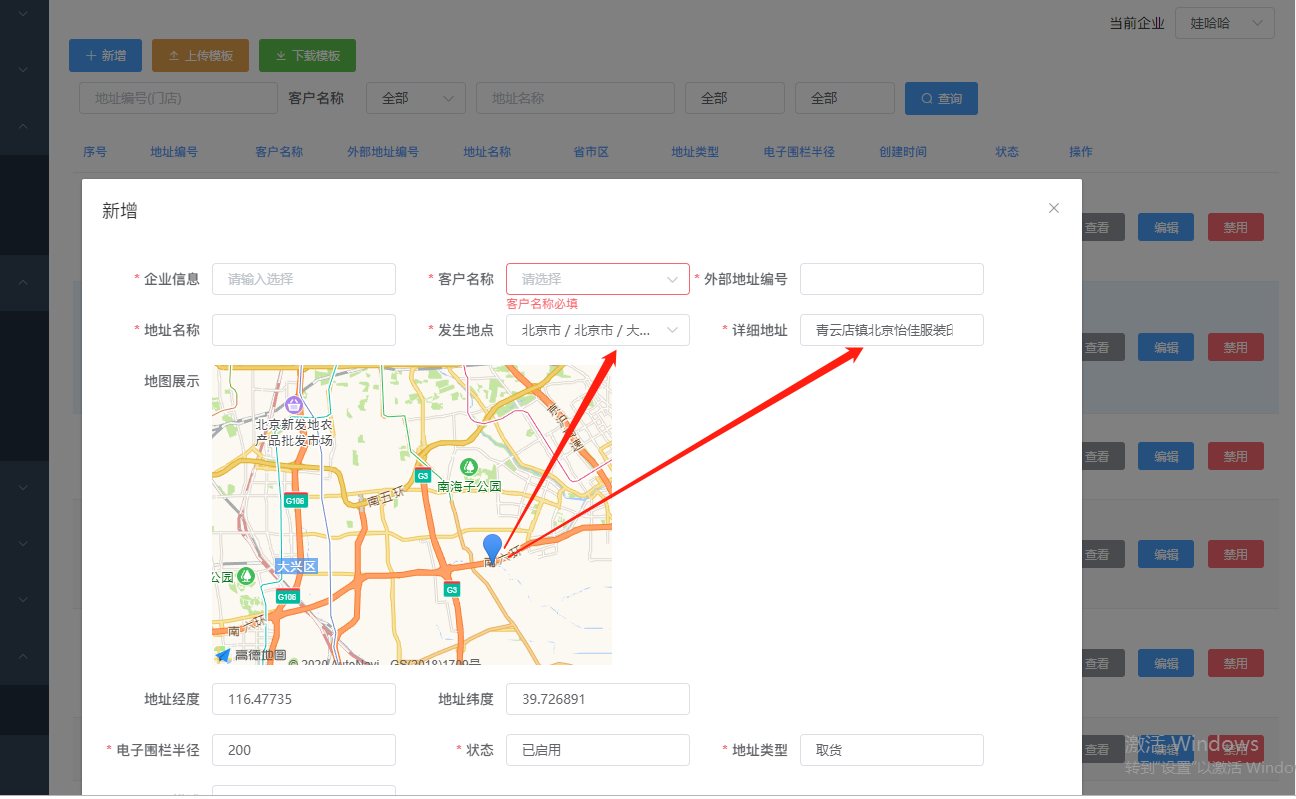Open the 当前企业 娃哈哈 dropdown
The height and width of the screenshot is (799, 1296).
click(1225, 23)
